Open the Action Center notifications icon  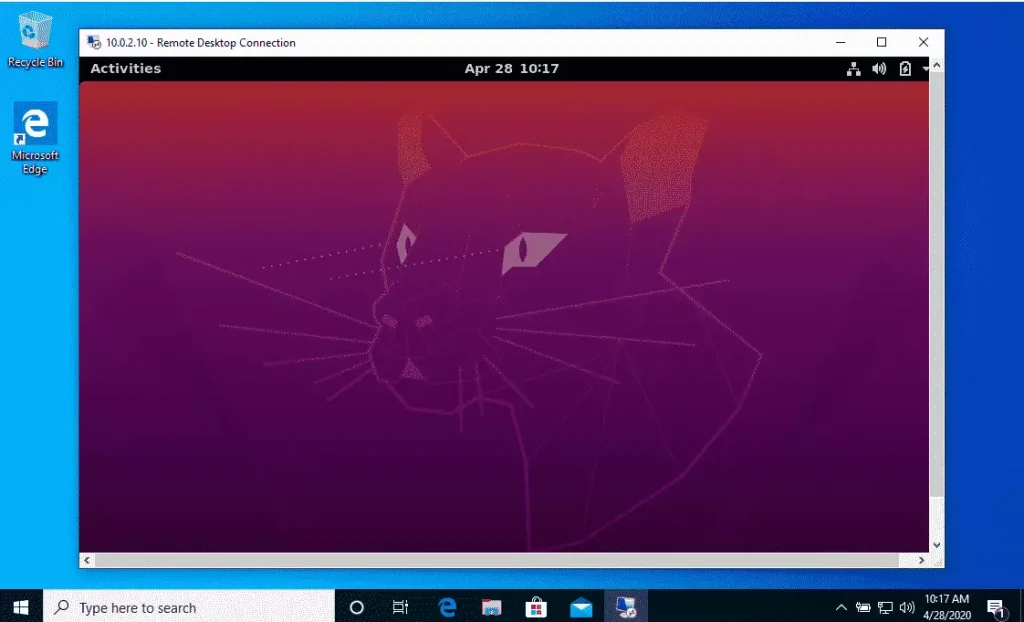pos(996,609)
